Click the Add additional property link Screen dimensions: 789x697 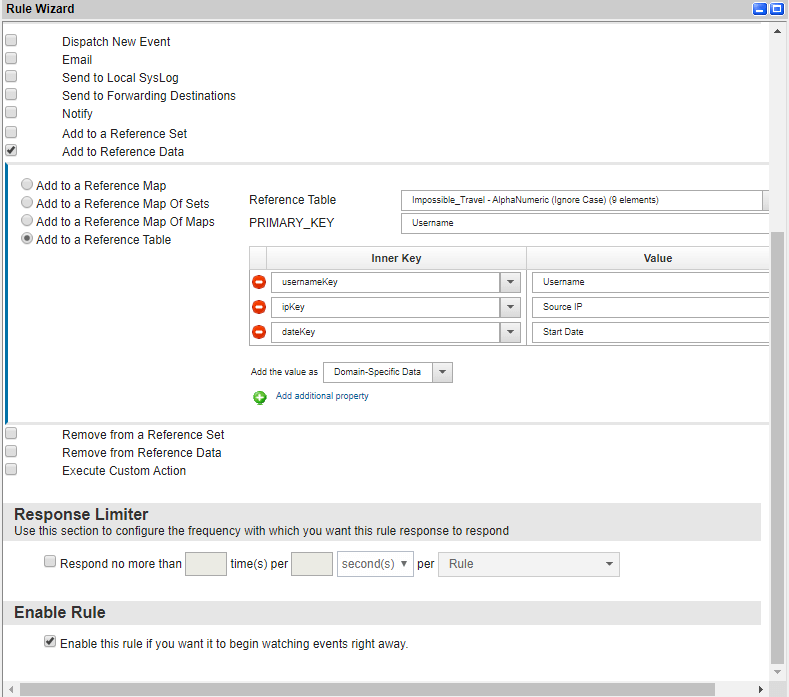322,396
